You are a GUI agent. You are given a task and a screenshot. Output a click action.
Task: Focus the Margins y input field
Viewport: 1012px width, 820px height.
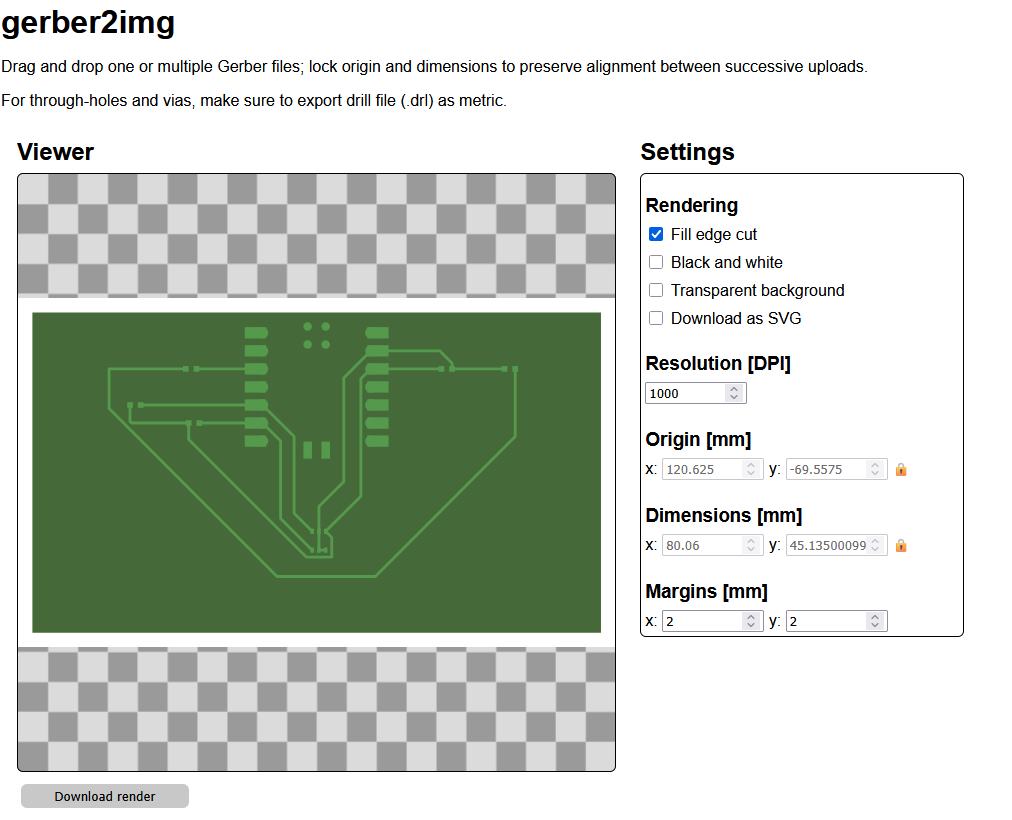[x=825, y=621]
